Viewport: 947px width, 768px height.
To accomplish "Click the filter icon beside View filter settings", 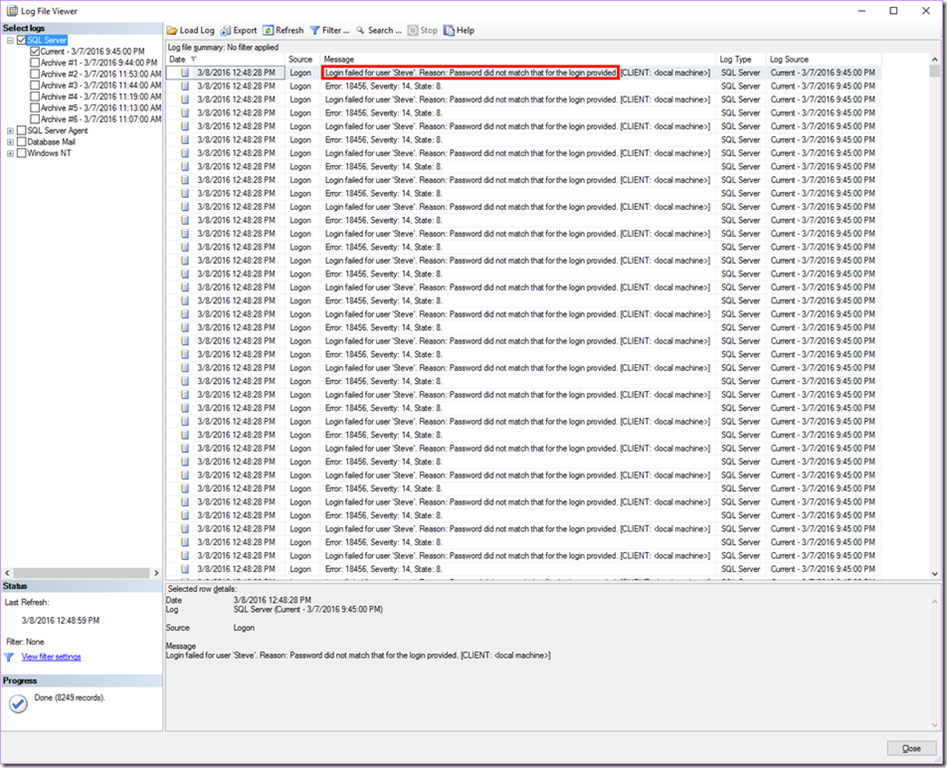I will [9, 657].
